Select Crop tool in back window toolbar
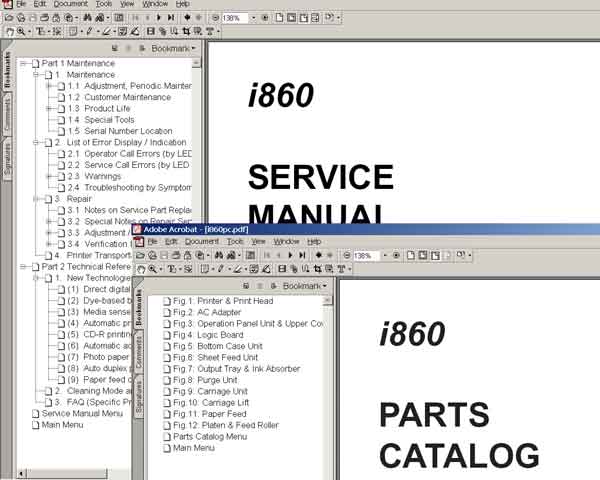The width and height of the screenshot is (600, 480). [186, 31]
